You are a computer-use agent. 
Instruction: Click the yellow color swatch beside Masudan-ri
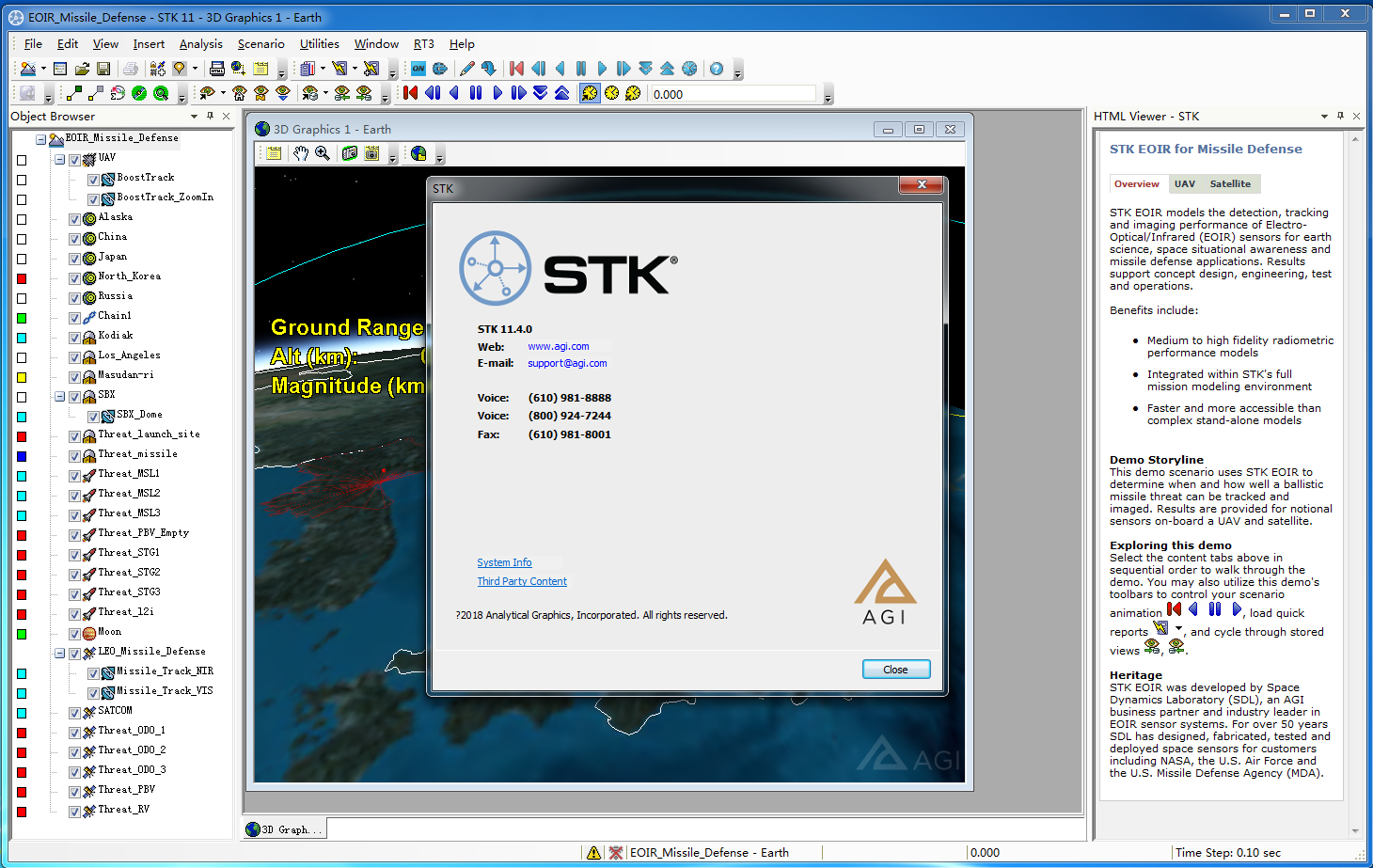coord(22,377)
